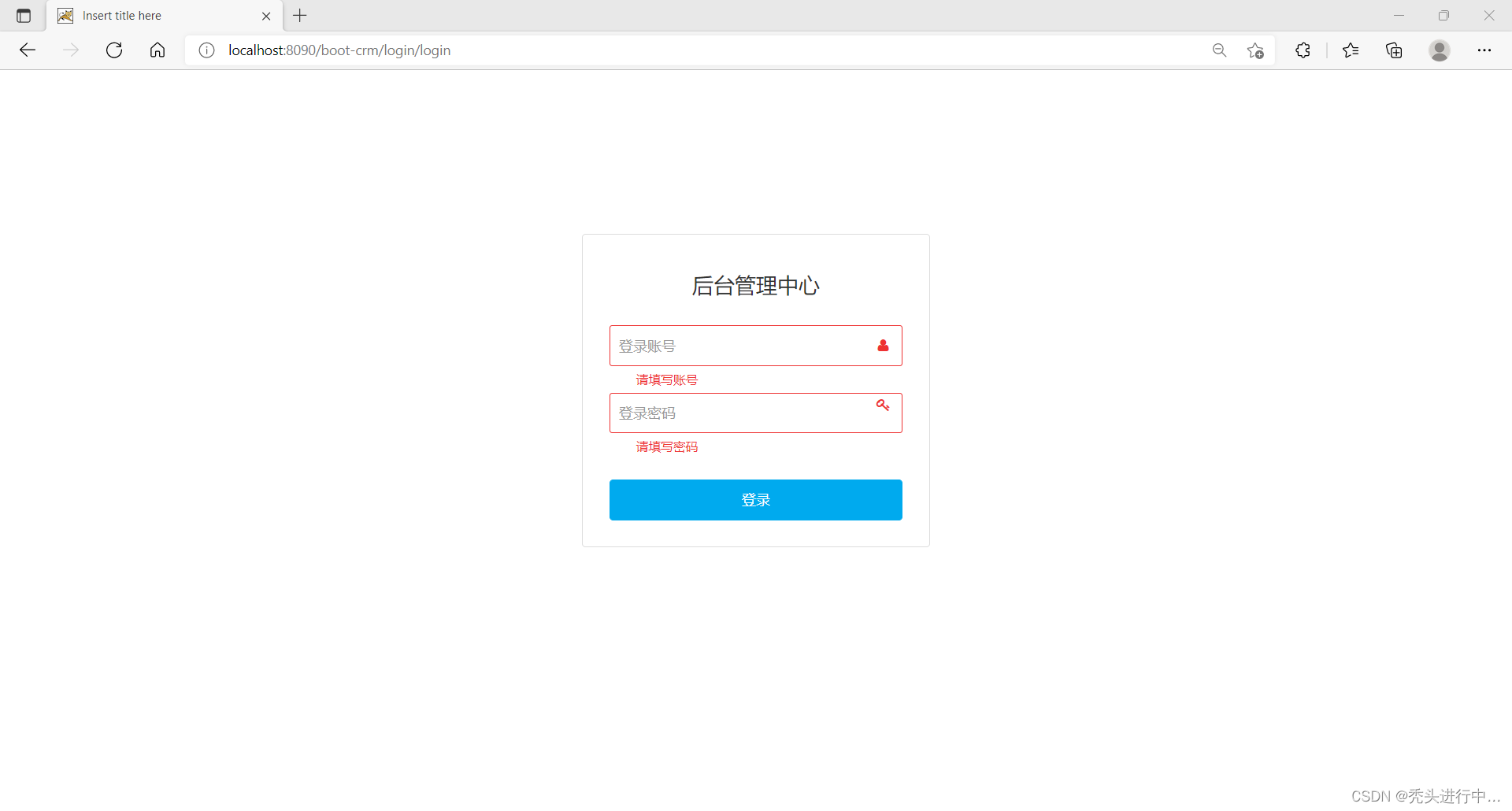The height and width of the screenshot is (811, 1512).
Task: Add page to favorites via star icon
Action: pyautogui.click(x=1256, y=50)
